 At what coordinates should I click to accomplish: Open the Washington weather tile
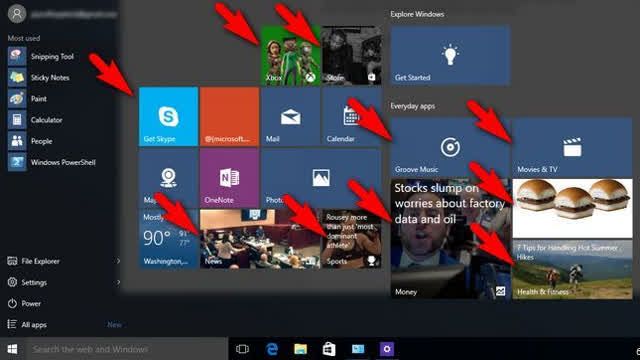pyautogui.click(x=169, y=239)
